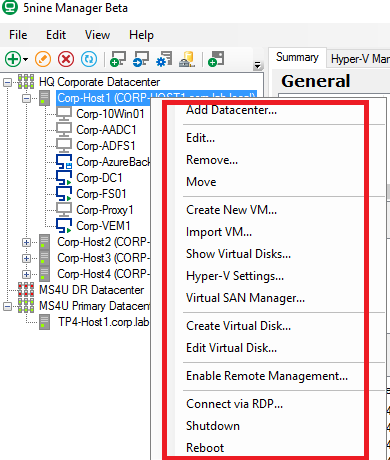Click the Corp-Host1 server icon
The image size is (390, 460).
click(44, 98)
